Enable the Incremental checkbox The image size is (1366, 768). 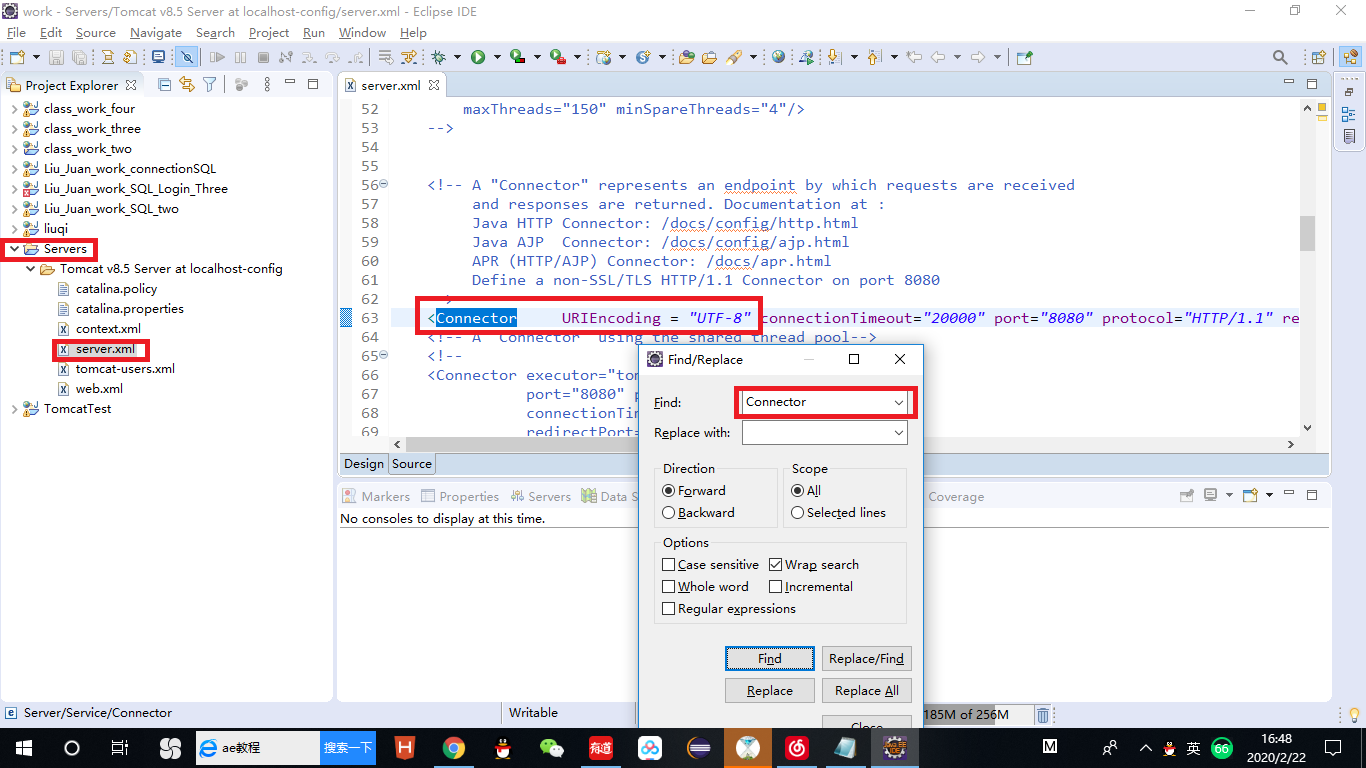[776, 587]
